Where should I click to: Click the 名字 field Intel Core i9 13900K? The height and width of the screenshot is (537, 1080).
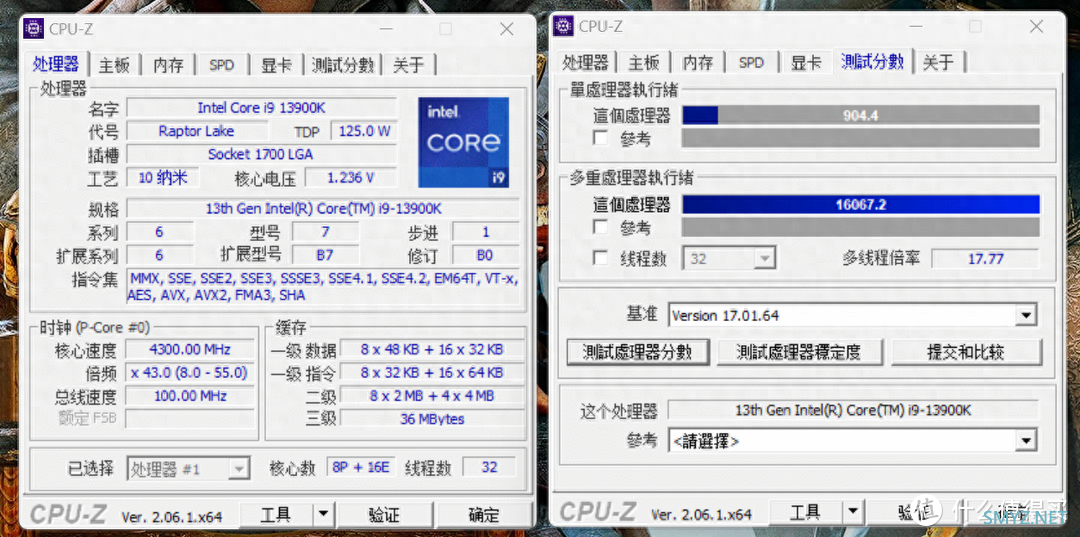coord(262,107)
